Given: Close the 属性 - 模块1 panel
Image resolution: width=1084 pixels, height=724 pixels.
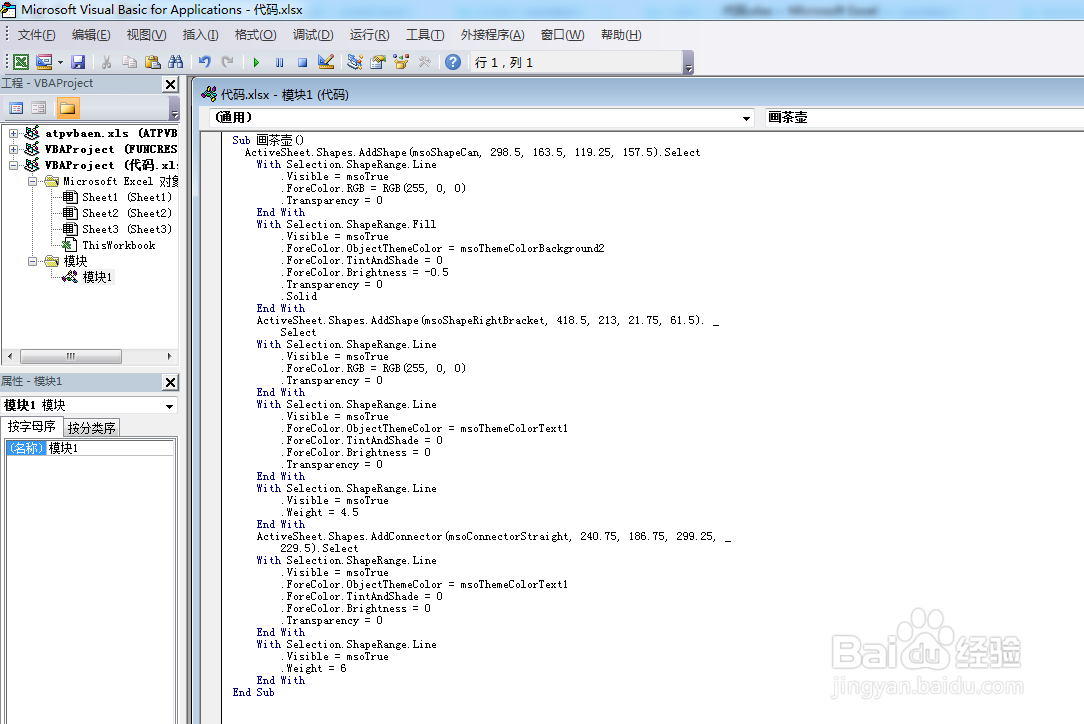Looking at the screenshot, I should point(170,382).
